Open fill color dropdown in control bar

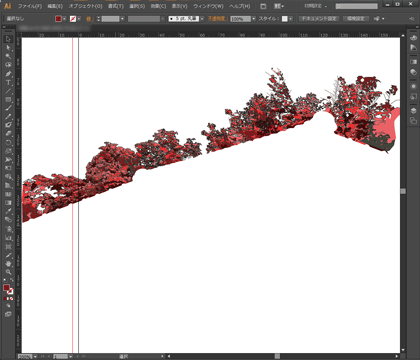click(x=65, y=19)
